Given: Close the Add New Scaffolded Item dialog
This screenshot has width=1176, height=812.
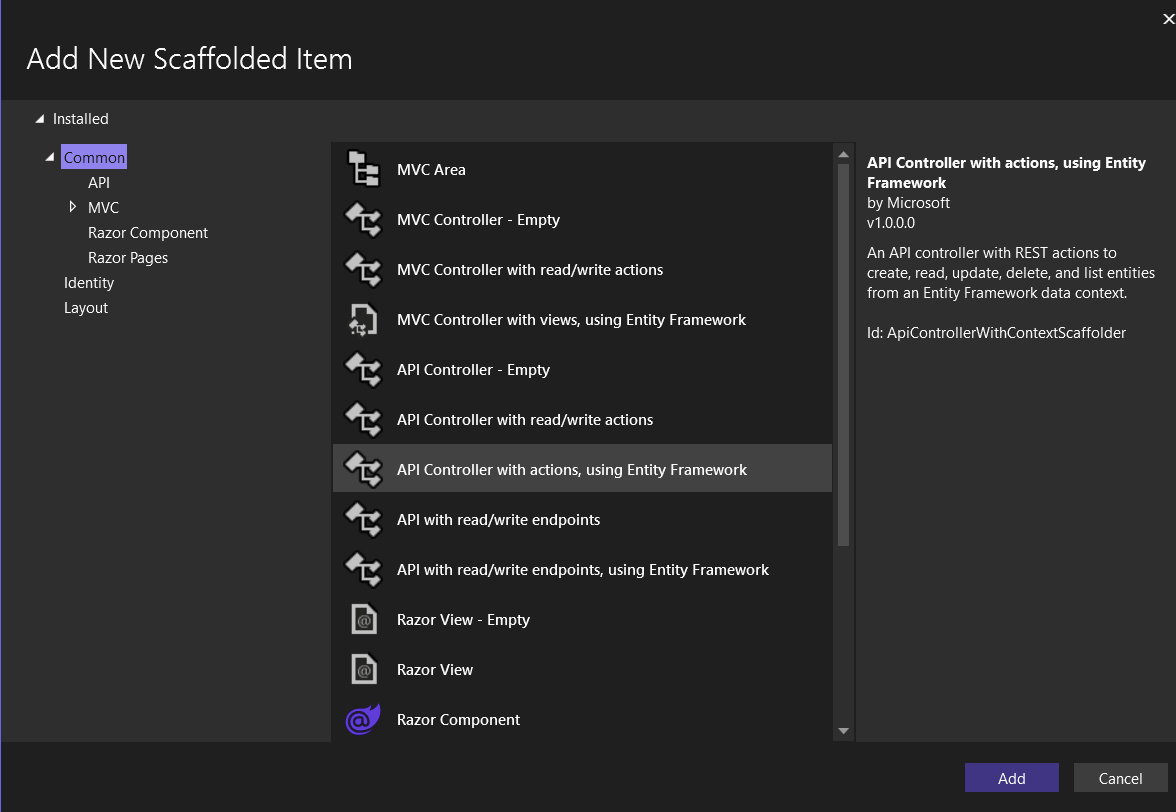Looking at the screenshot, I should coord(1166,17).
